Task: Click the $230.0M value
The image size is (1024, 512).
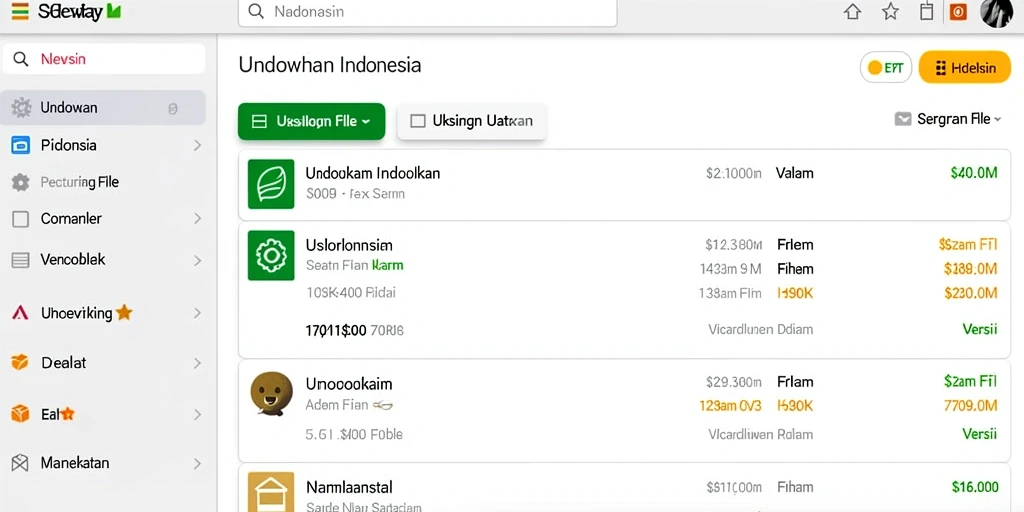Action: 971,294
